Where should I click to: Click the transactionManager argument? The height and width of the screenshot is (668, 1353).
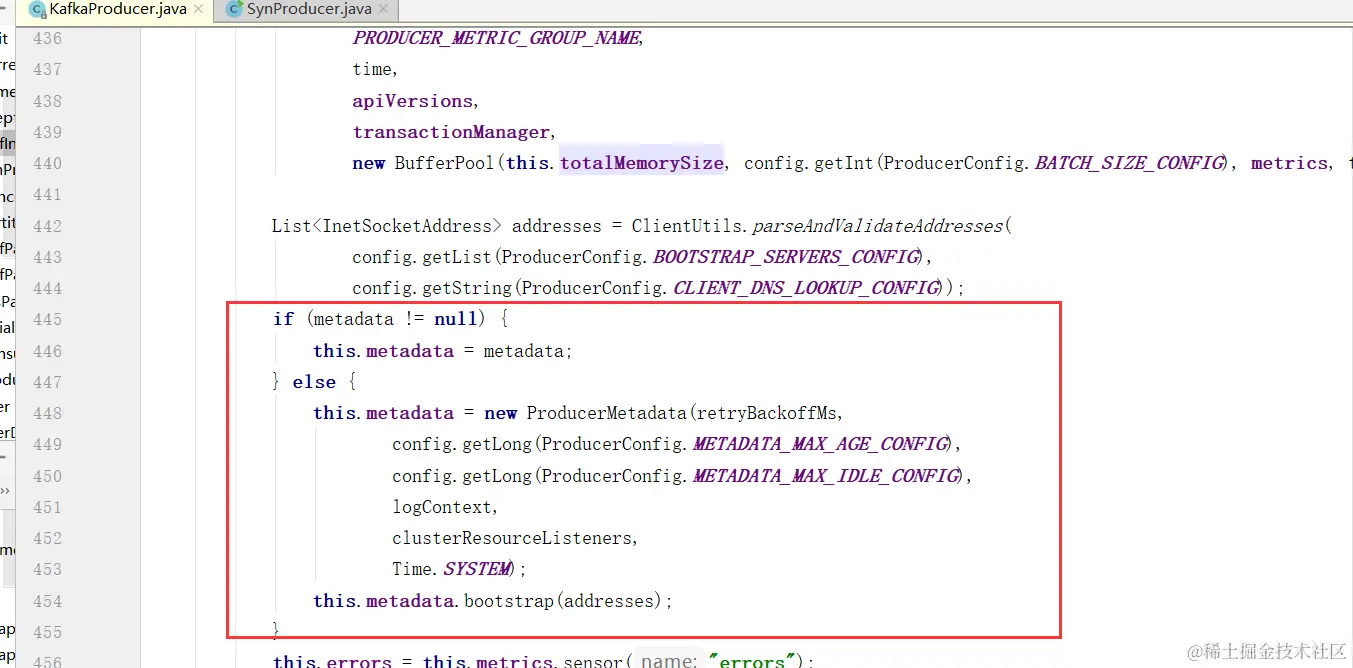tap(451, 132)
